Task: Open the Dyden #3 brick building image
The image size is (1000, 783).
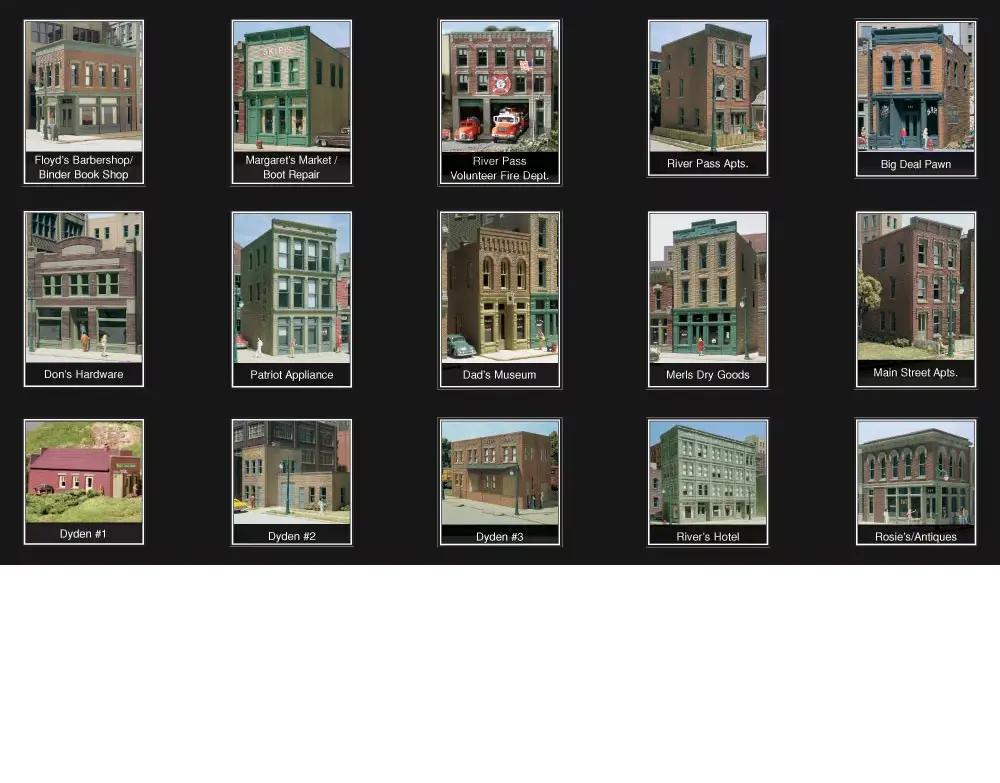Action: (x=499, y=472)
